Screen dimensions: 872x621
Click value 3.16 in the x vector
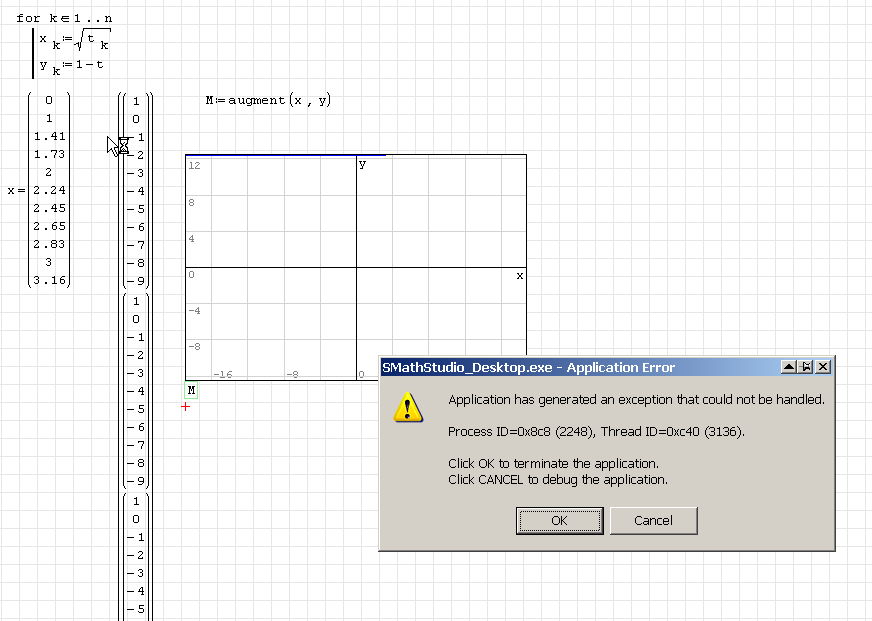point(49,280)
